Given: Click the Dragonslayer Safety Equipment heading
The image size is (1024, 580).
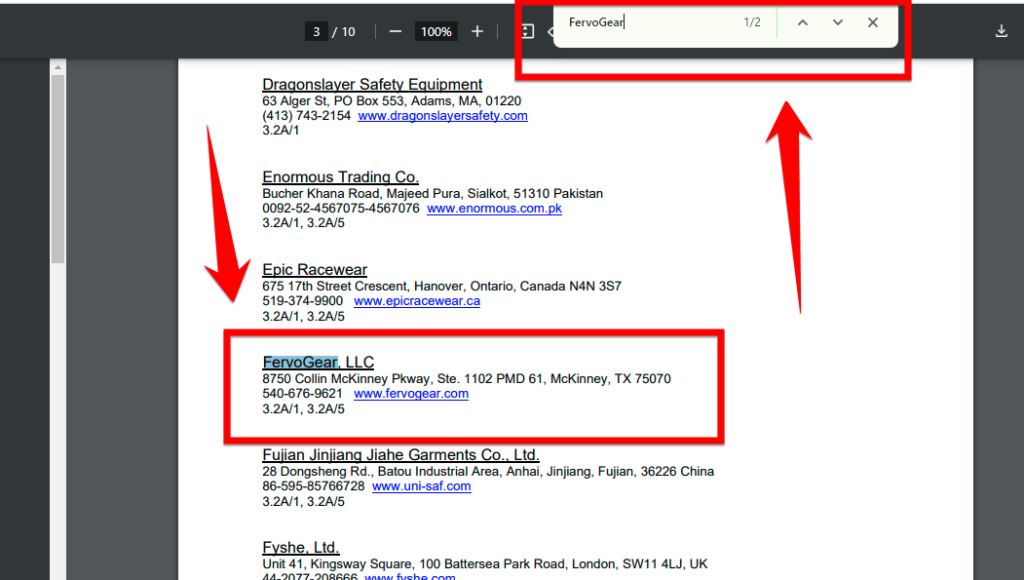Looking at the screenshot, I should coord(372,84).
